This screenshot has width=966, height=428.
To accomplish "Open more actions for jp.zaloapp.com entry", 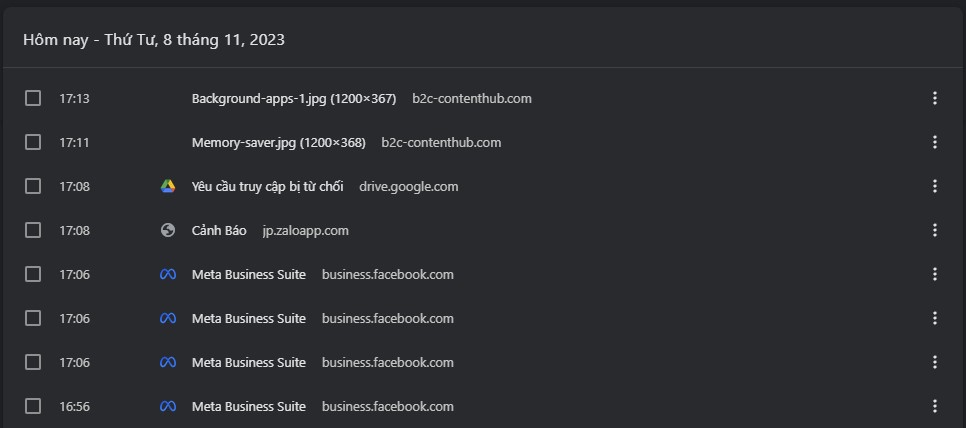I will tap(935, 230).
